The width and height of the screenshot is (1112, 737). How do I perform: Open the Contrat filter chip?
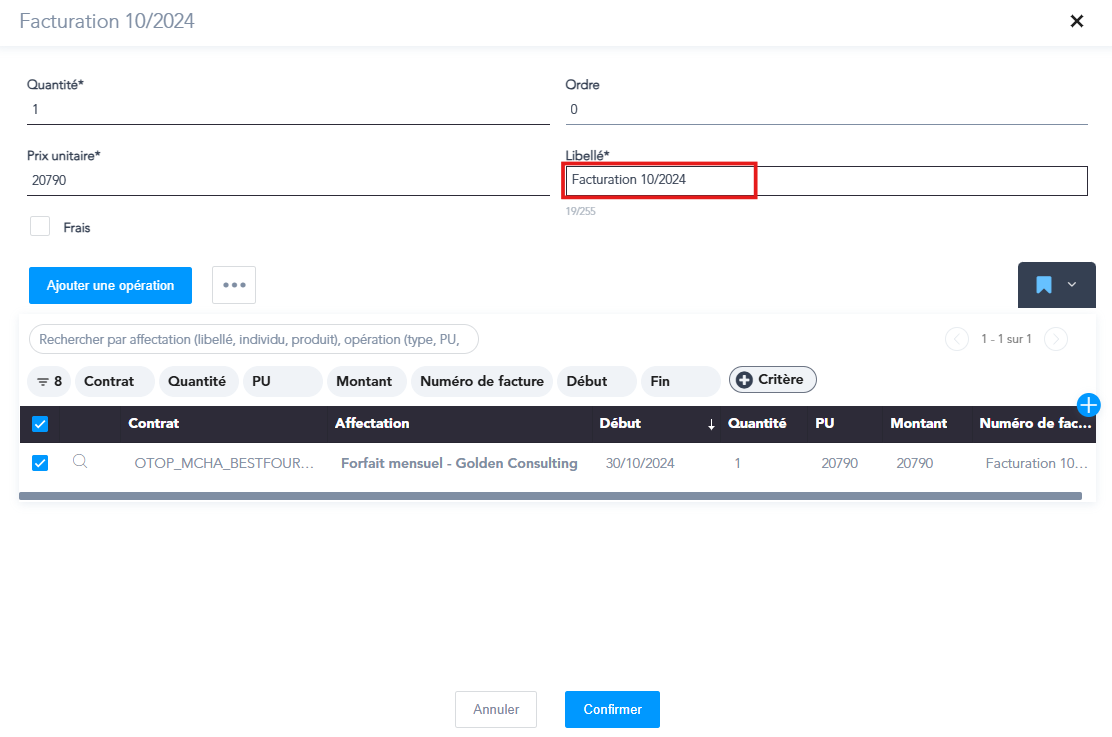114,381
